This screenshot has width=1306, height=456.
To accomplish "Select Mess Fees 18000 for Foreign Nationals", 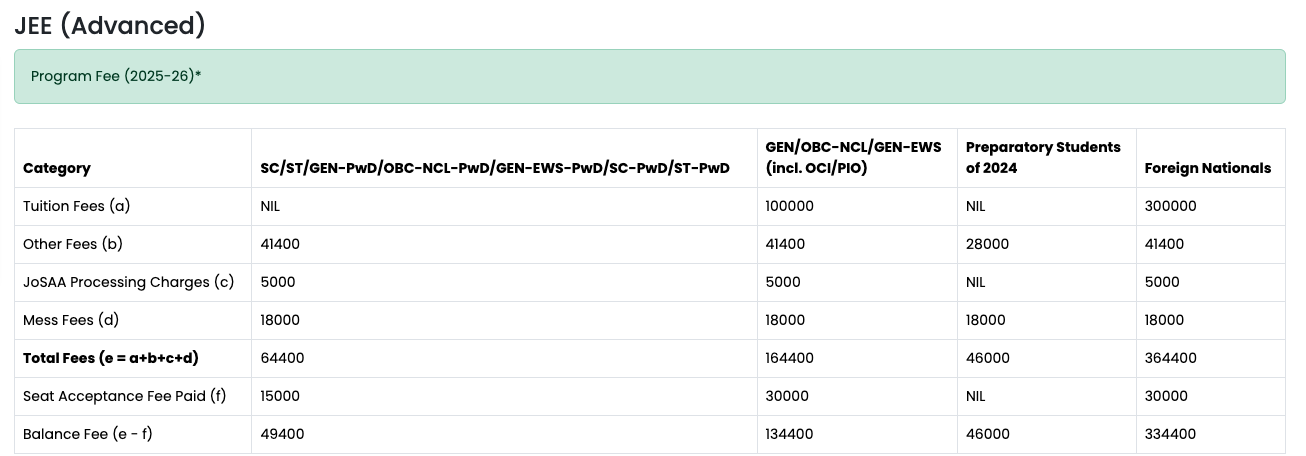I will [x=1164, y=320].
